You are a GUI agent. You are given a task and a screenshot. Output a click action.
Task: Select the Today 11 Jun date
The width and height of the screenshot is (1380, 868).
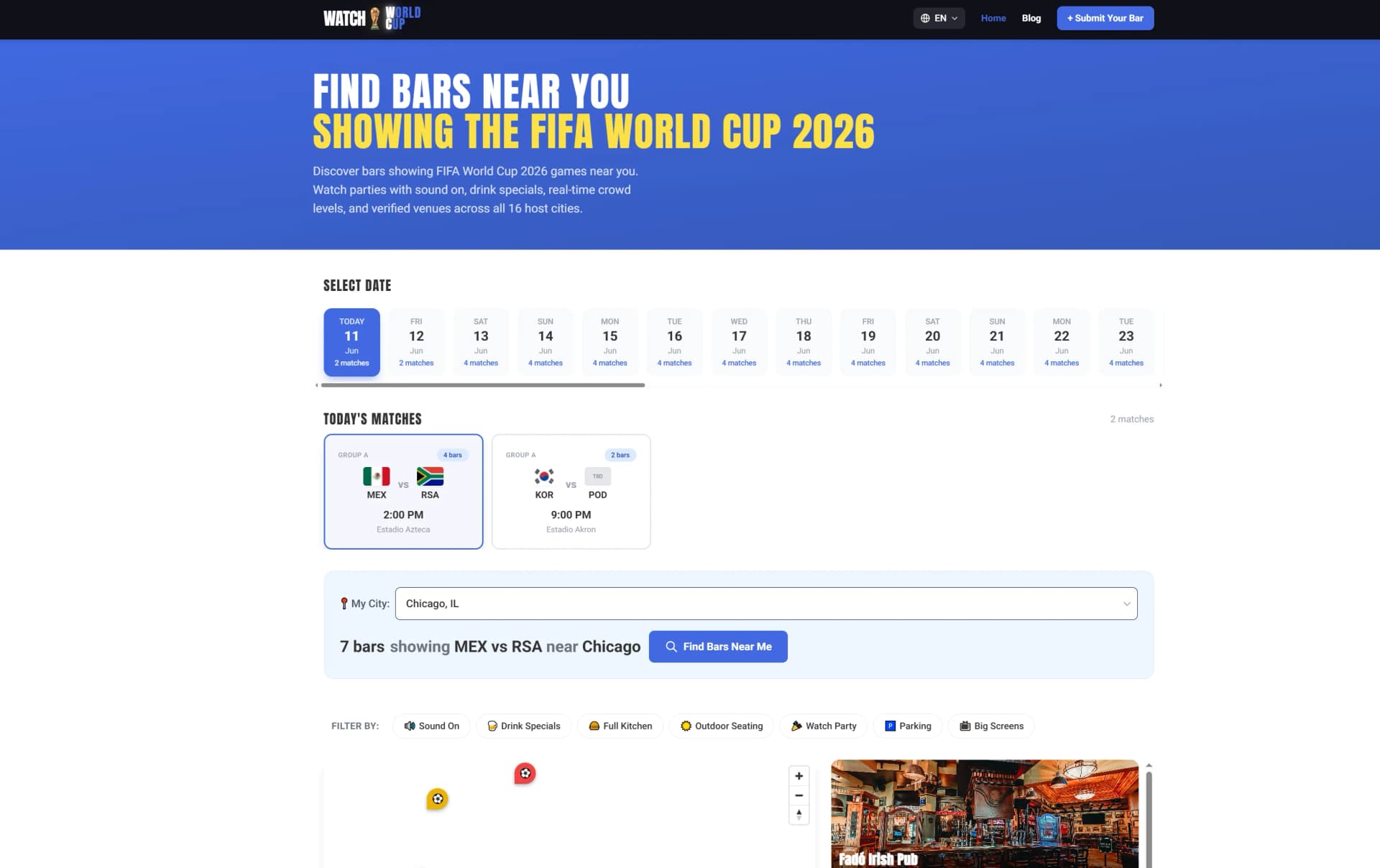[351, 342]
